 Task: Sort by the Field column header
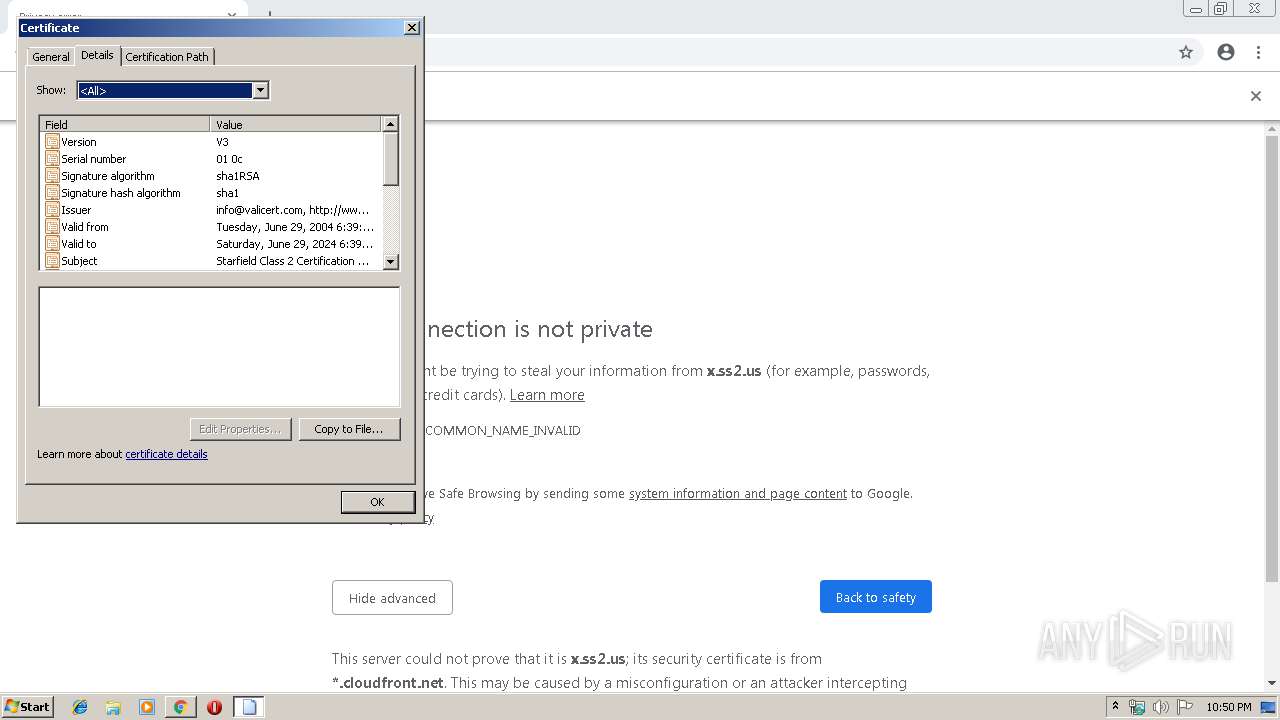pos(125,124)
